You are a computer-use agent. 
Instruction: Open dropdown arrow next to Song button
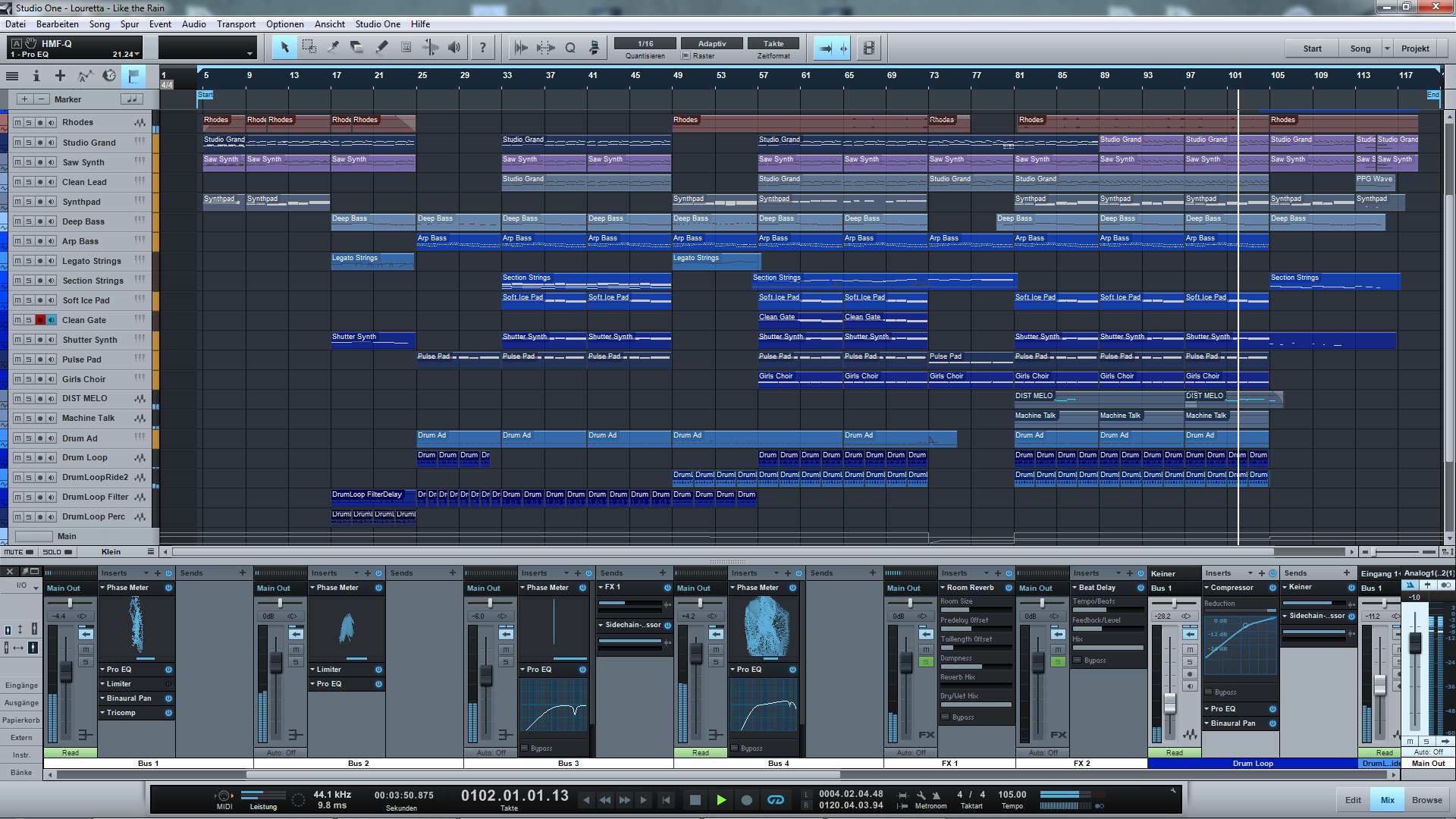coord(1387,49)
